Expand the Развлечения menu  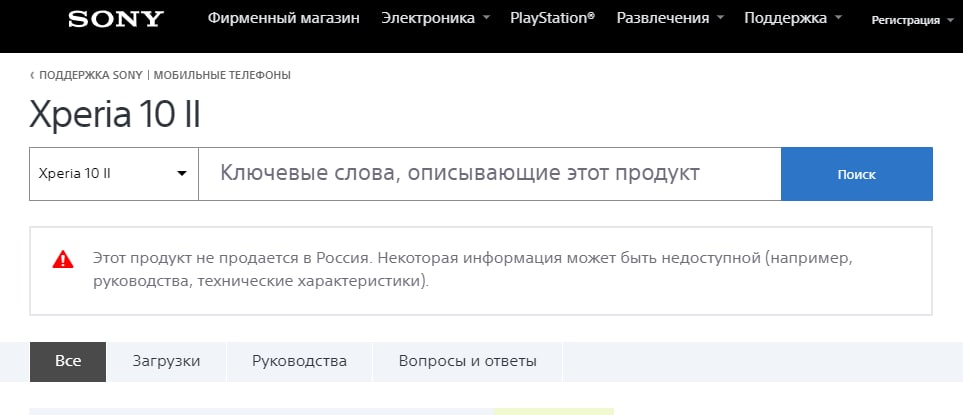pos(670,18)
